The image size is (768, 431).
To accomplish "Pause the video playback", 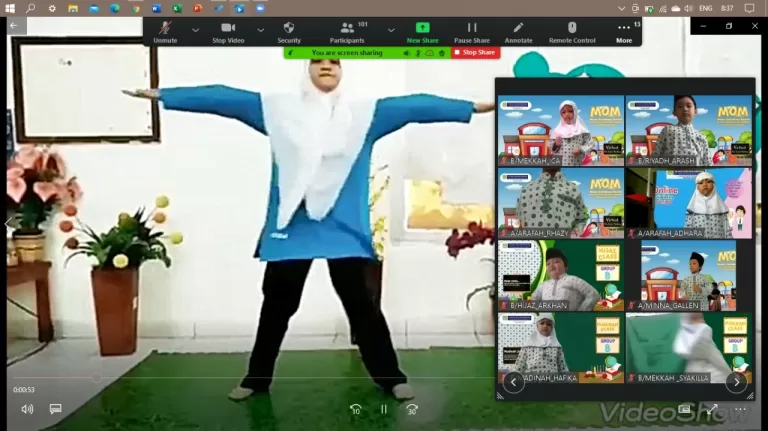I will (384, 409).
